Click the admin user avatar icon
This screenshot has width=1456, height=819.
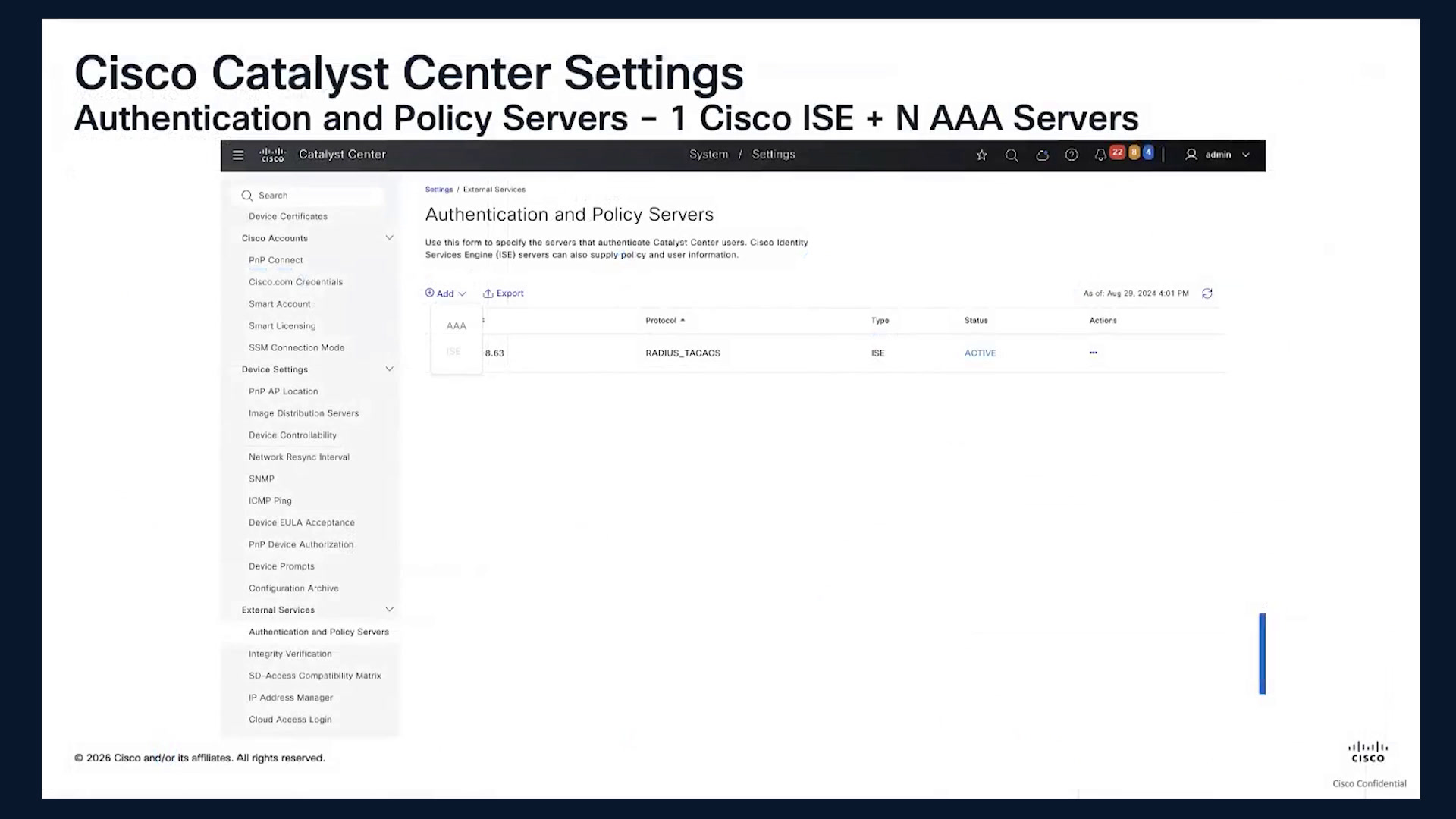click(1191, 155)
